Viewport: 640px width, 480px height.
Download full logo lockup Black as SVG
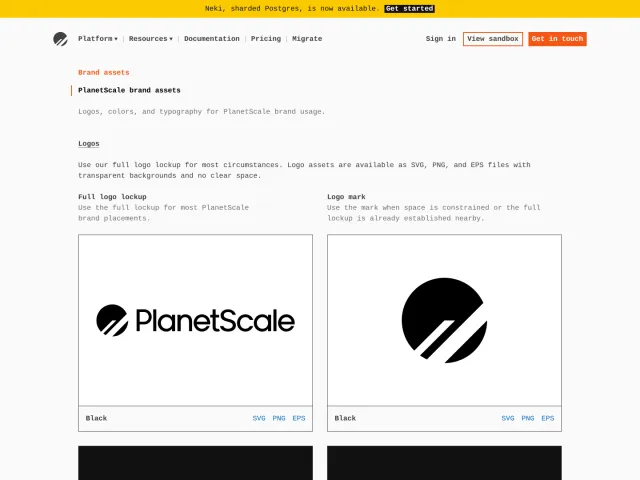(259, 418)
